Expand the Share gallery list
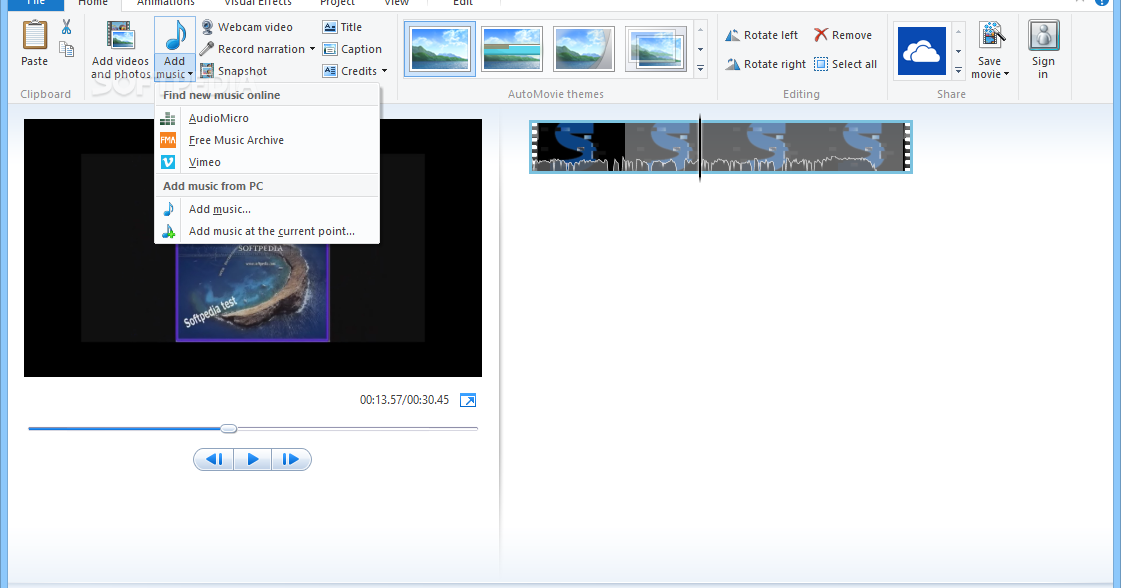The width and height of the screenshot is (1121, 588). click(959, 70)
